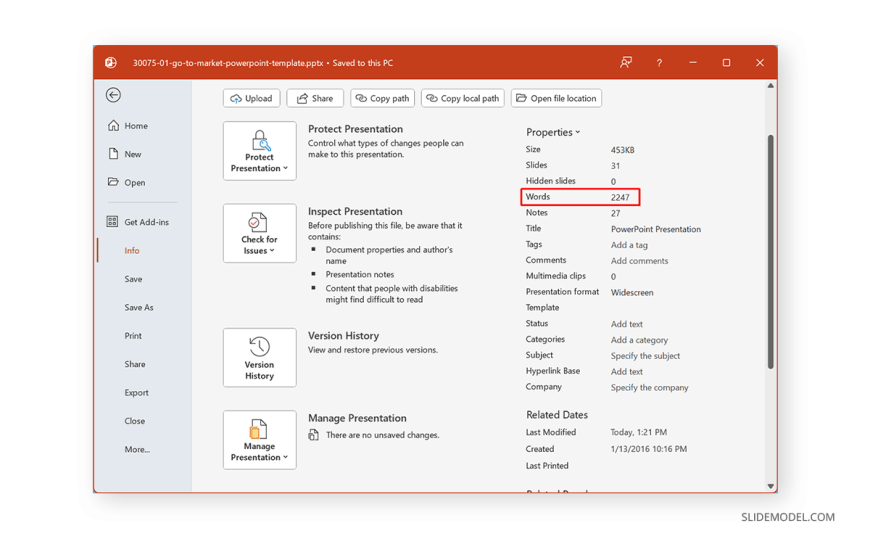870x539 pixels.
Task: Copy the local path of the file
Action: pos(462,98)
